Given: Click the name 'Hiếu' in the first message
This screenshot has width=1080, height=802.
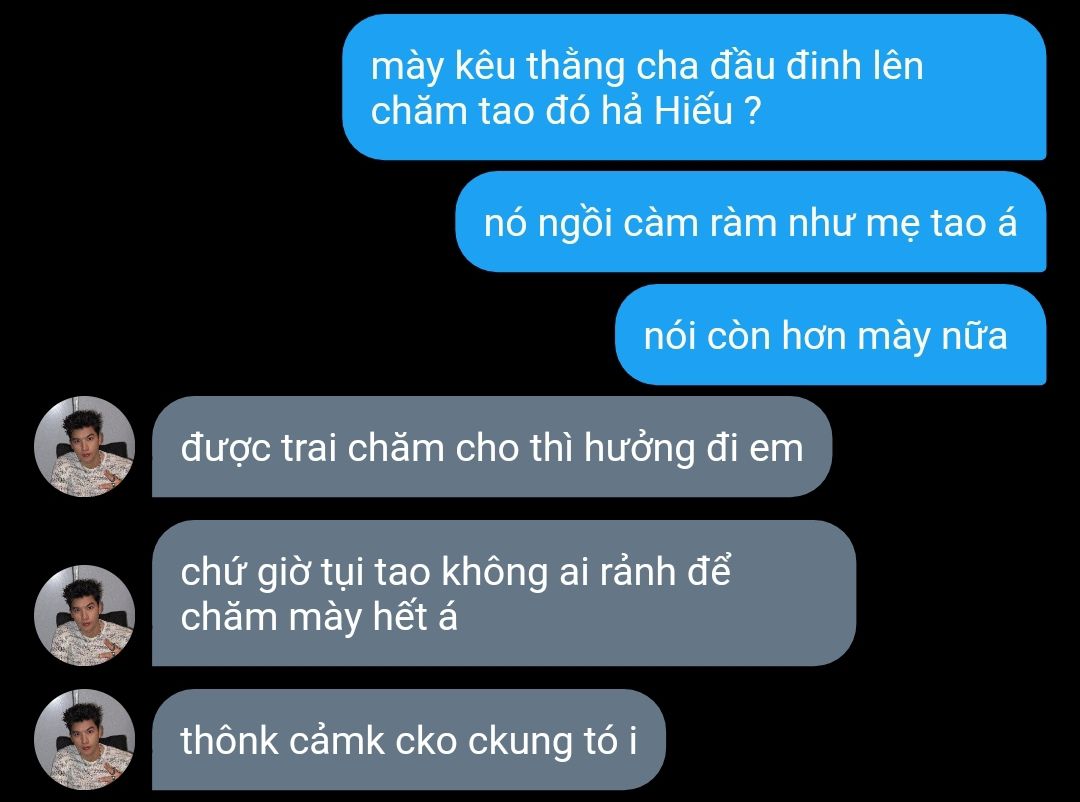Looking at the screenshot, I should 693,110.
